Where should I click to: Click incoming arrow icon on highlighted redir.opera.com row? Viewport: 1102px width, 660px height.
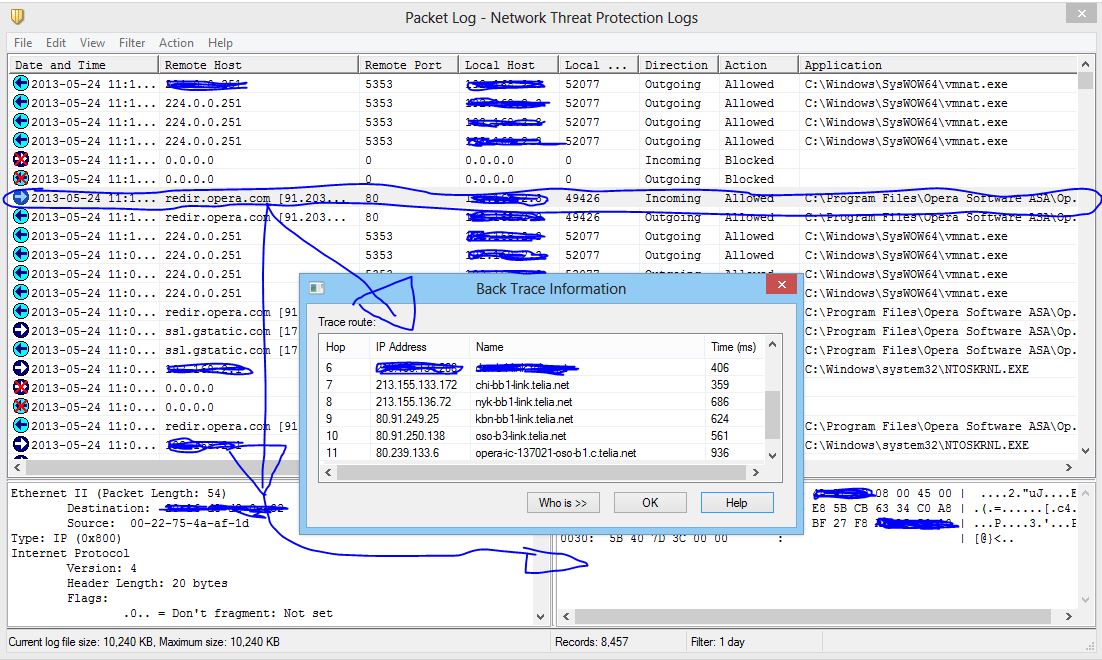pos(20,198)
